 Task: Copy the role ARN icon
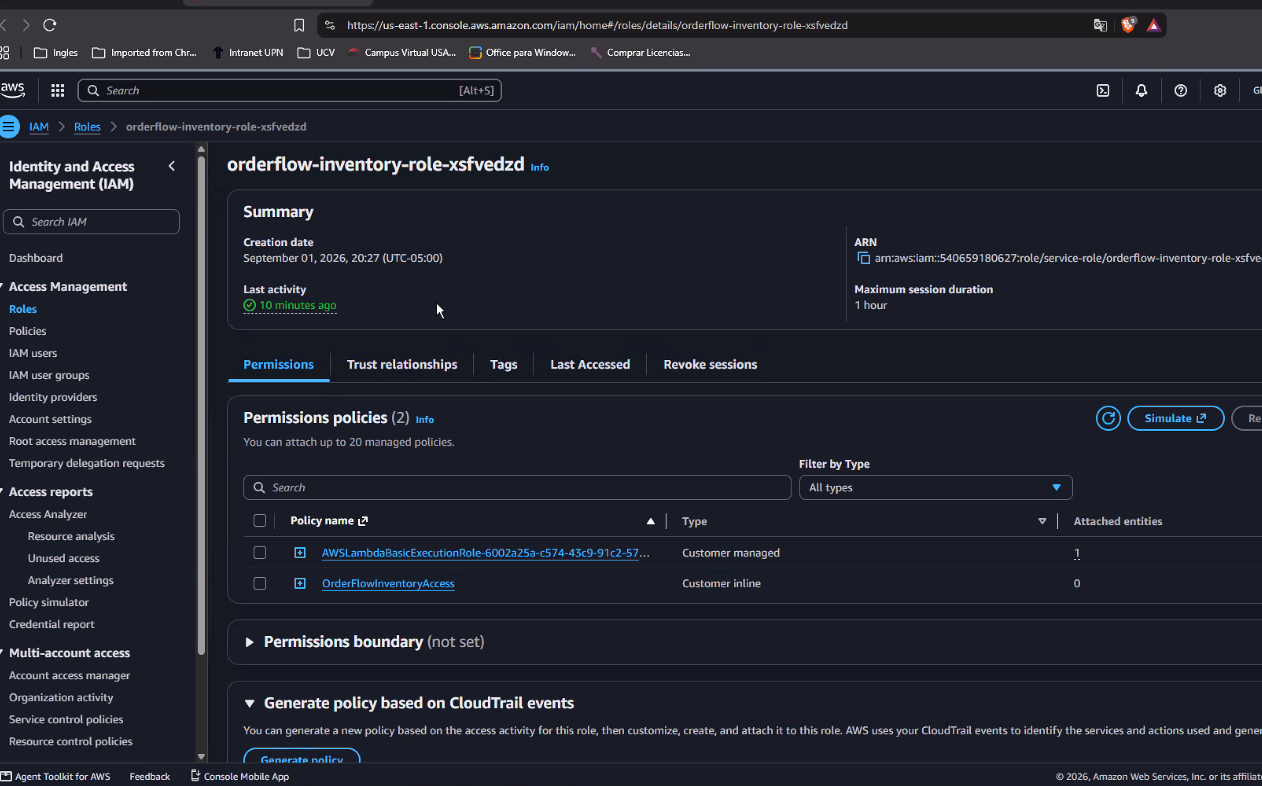[x=863, y=258]
